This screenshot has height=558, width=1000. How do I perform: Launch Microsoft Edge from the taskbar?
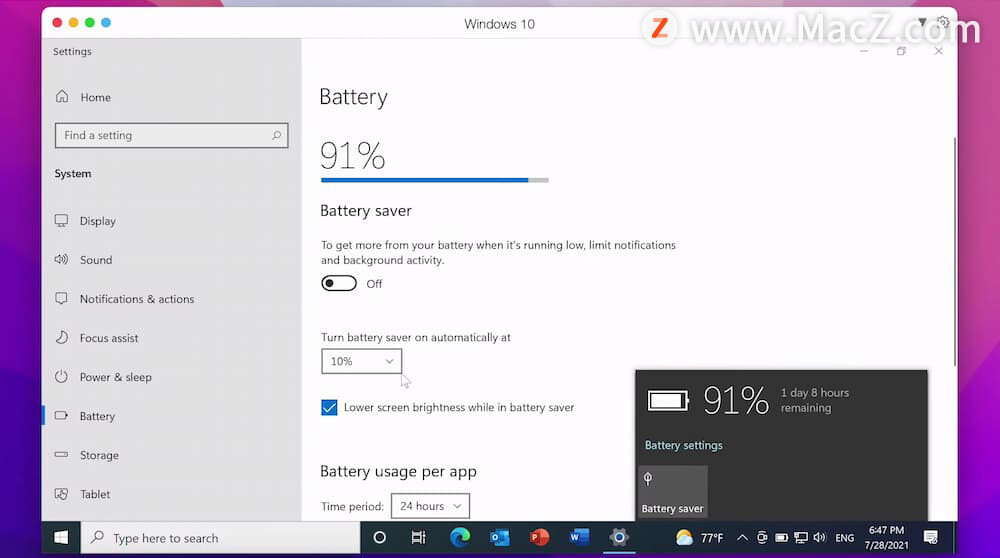[459, 538]
